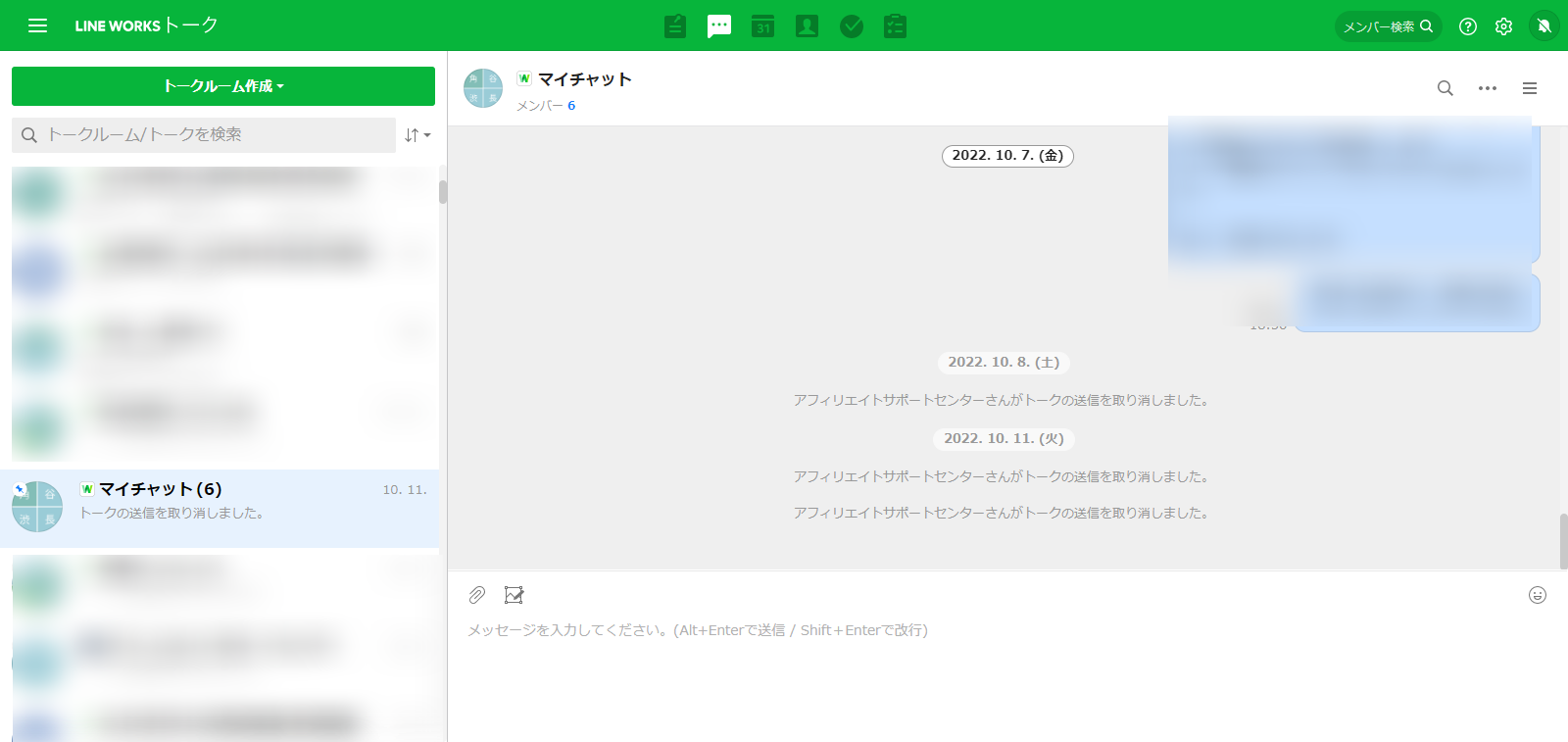1568x742 pixels.
Task: Open the emoji sticker picker
Action: [x=1537, y=595]
